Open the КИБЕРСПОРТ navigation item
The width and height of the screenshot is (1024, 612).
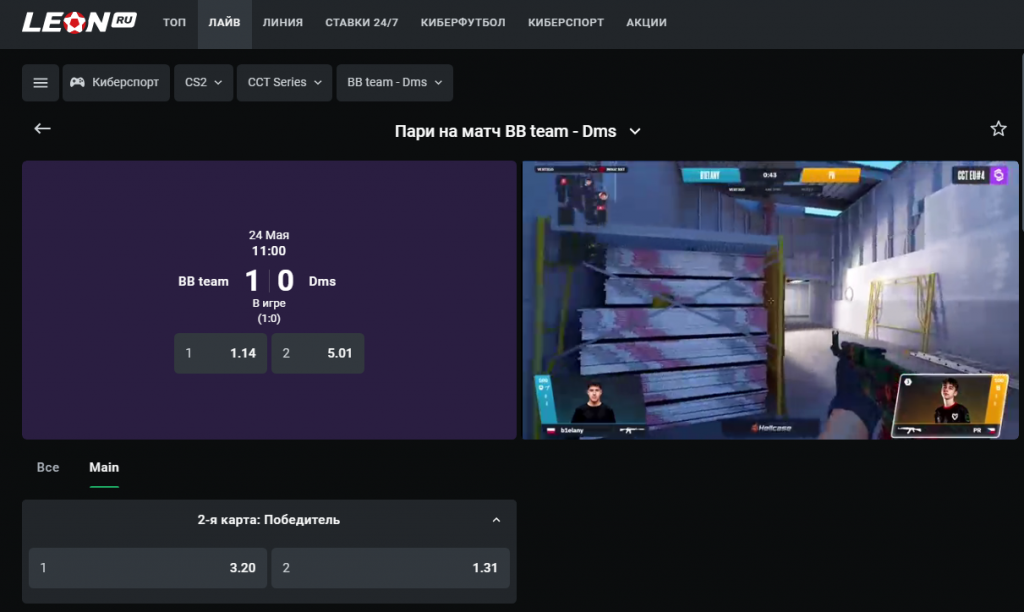566,22
